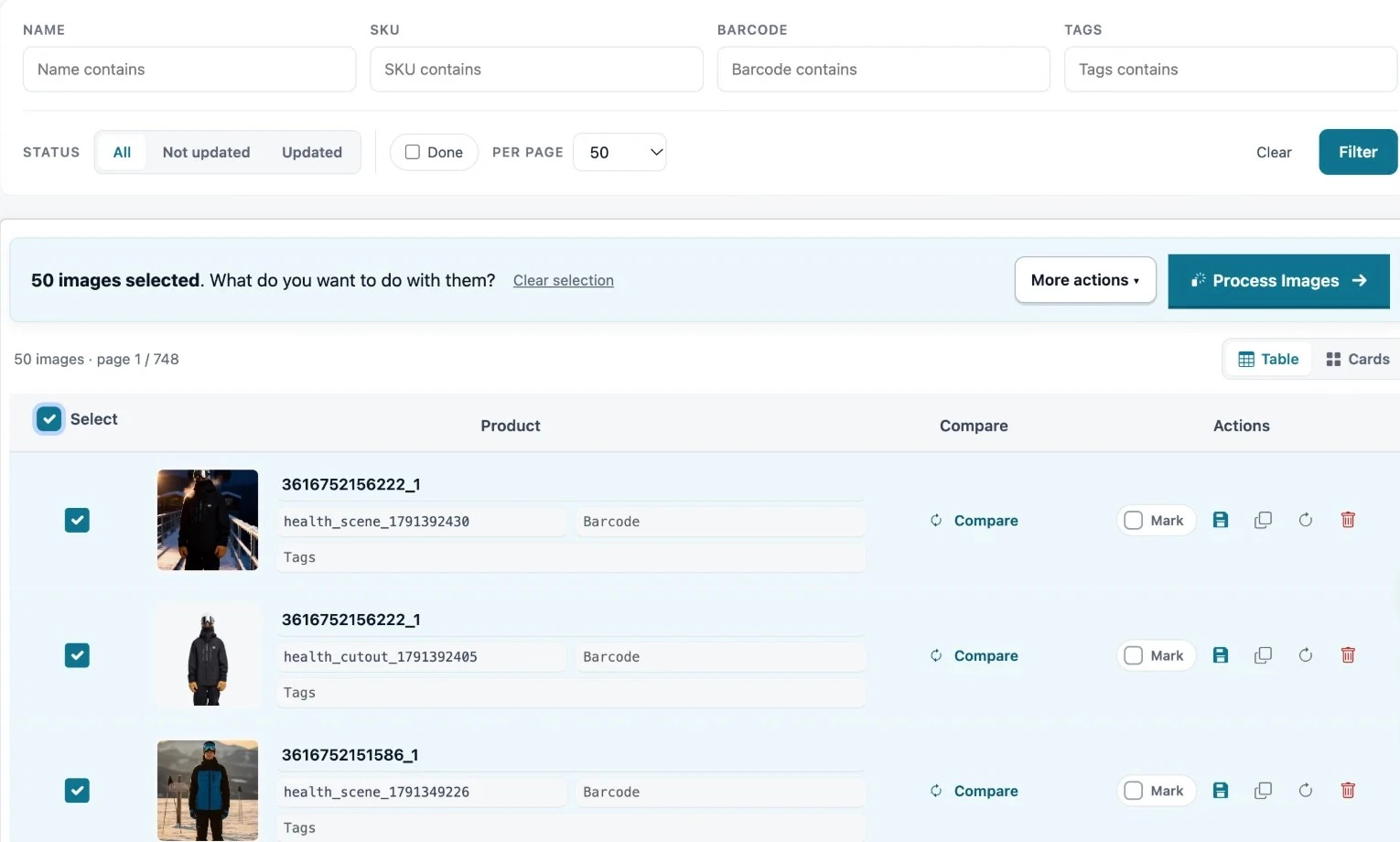This screenshot has width=1400, height=842.
Task: Click Clear to reset filters
Action: pos(1274,152)
